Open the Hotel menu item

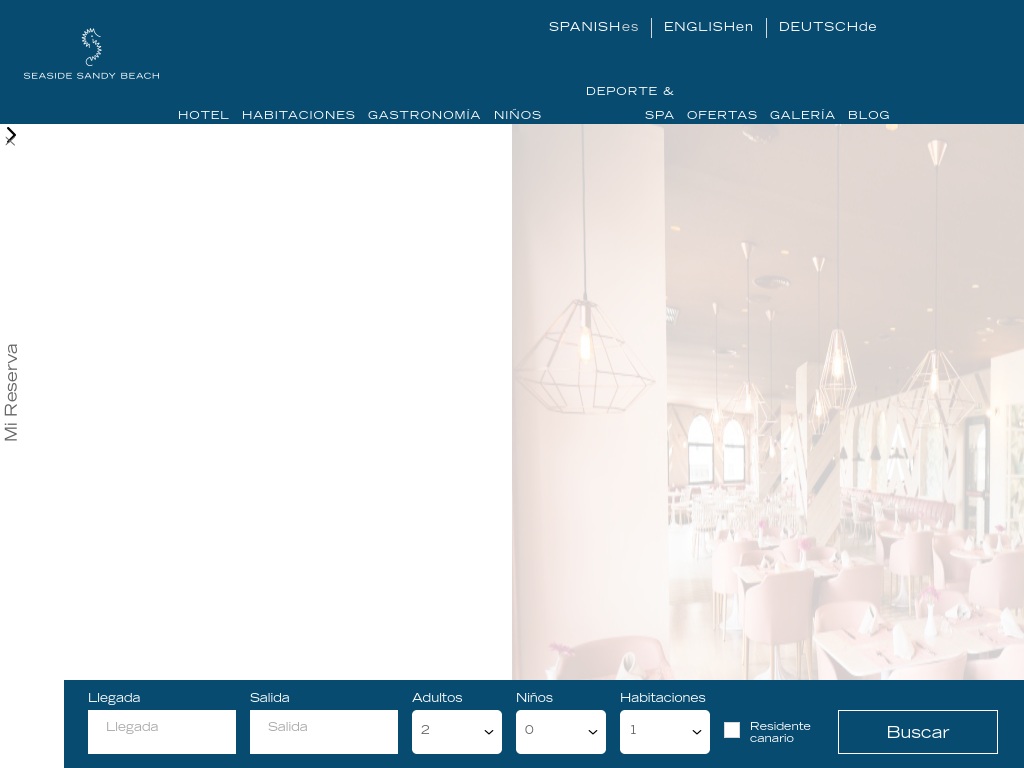203,115
